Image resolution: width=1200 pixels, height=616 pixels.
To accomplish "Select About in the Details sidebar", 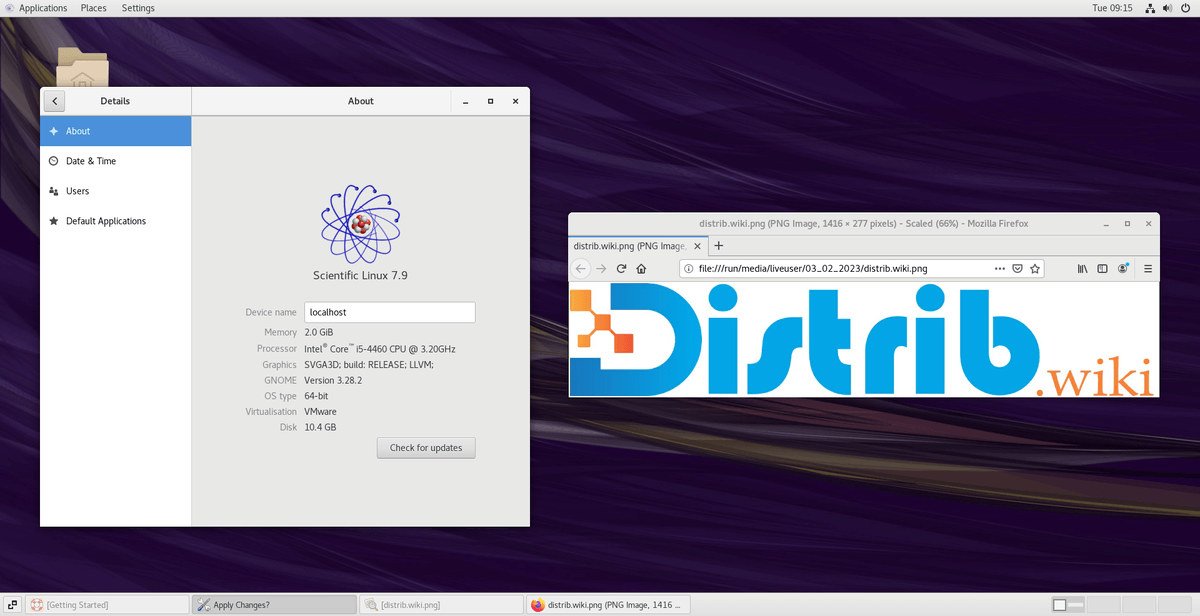I will point(115,131).
